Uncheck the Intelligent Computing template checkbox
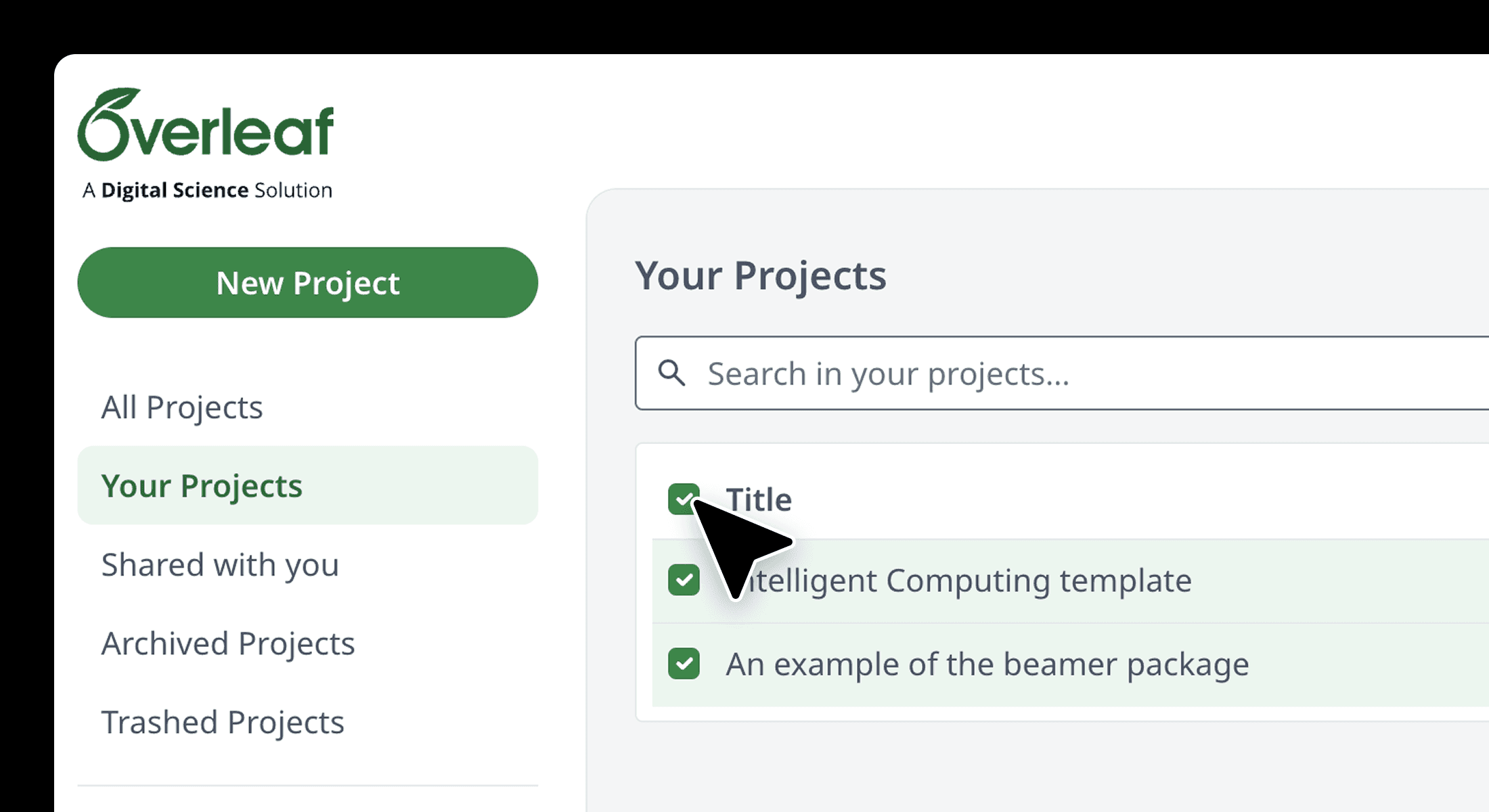The image size is (1489, 812). [684, 580]
